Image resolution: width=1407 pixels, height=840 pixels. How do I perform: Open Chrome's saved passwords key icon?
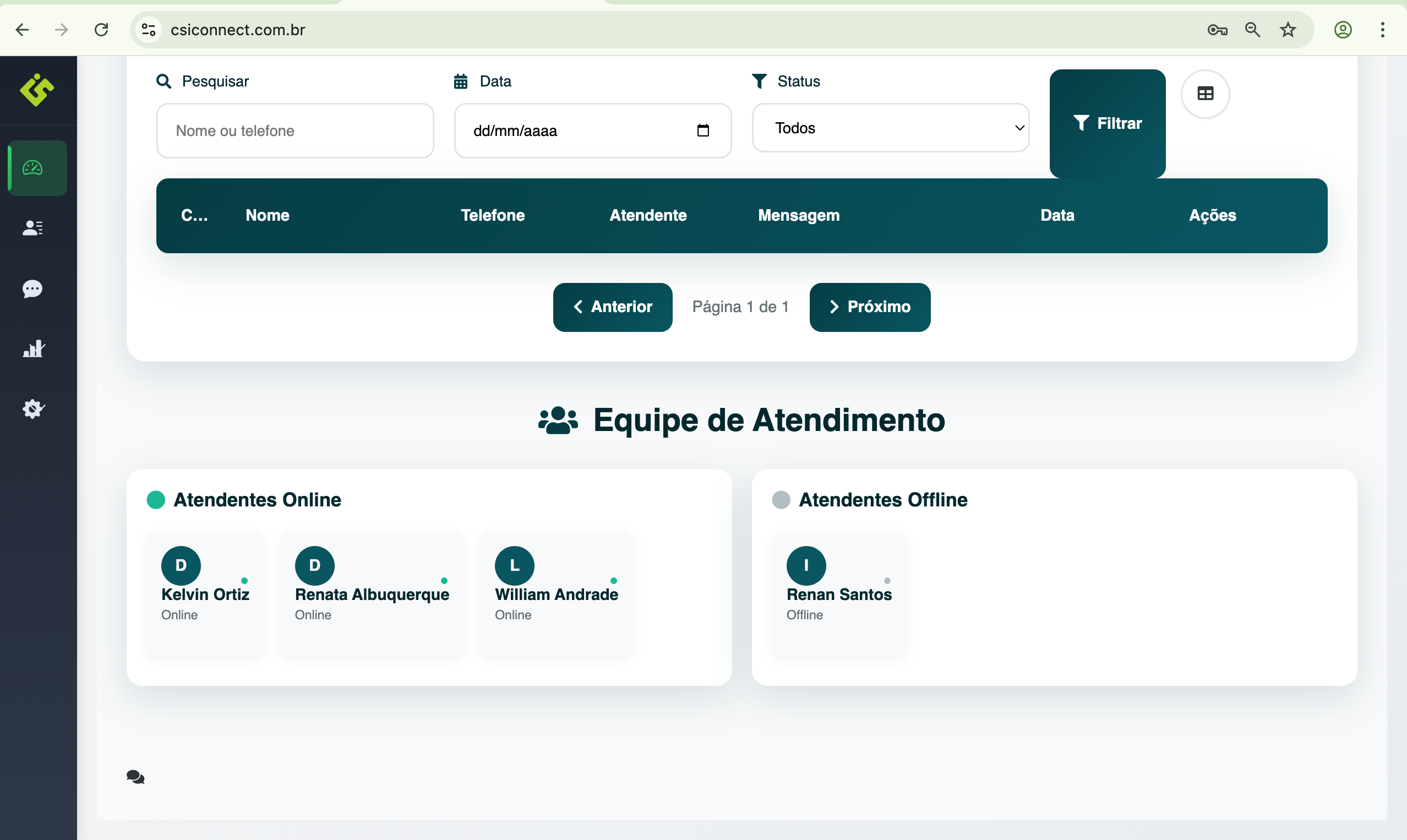pos(1218,29)
